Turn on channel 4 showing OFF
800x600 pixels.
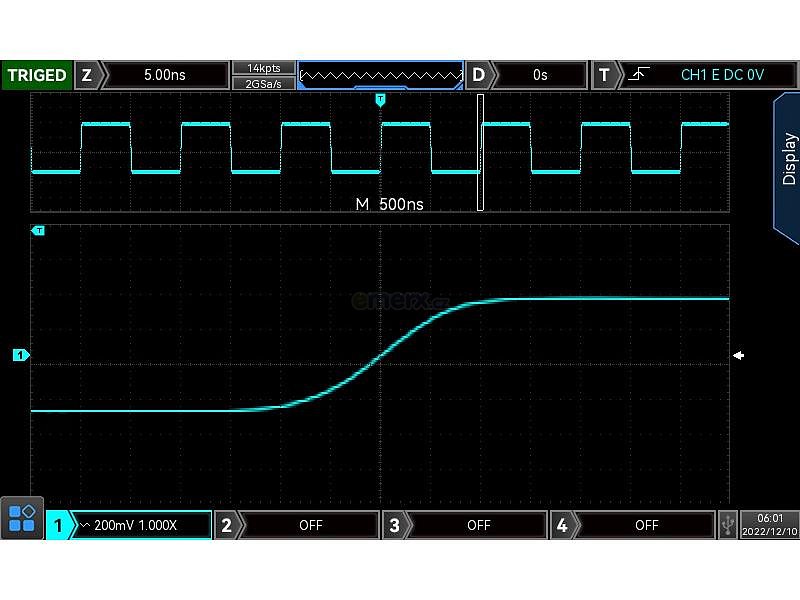coord(634,524)
